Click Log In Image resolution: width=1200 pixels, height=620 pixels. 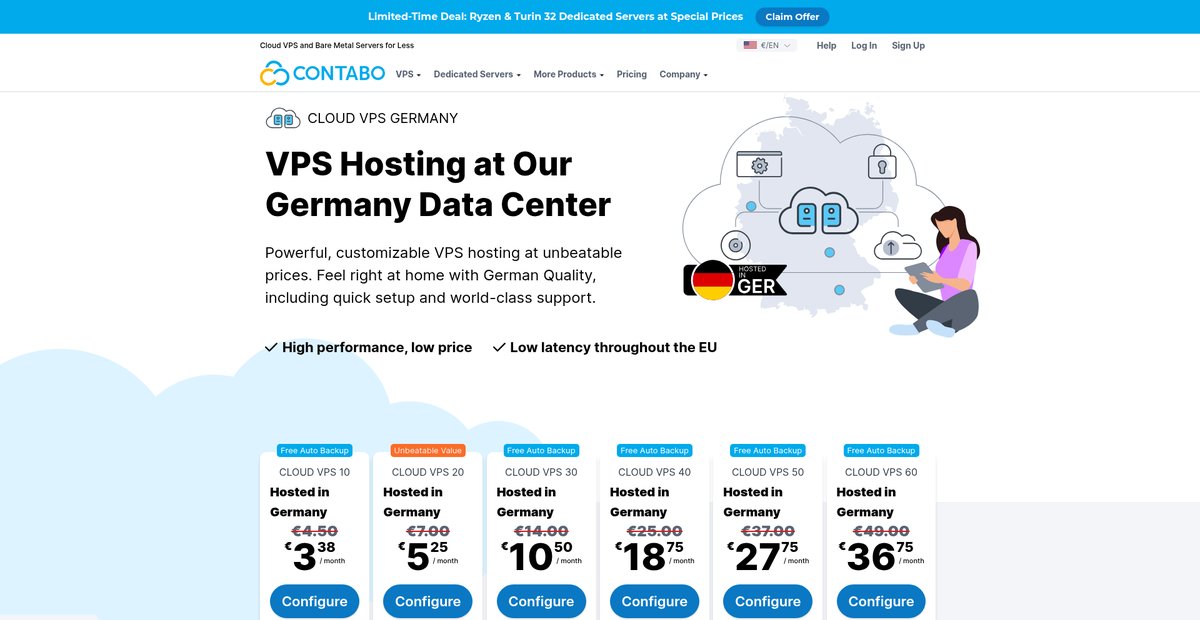click(x=864, y=45)
